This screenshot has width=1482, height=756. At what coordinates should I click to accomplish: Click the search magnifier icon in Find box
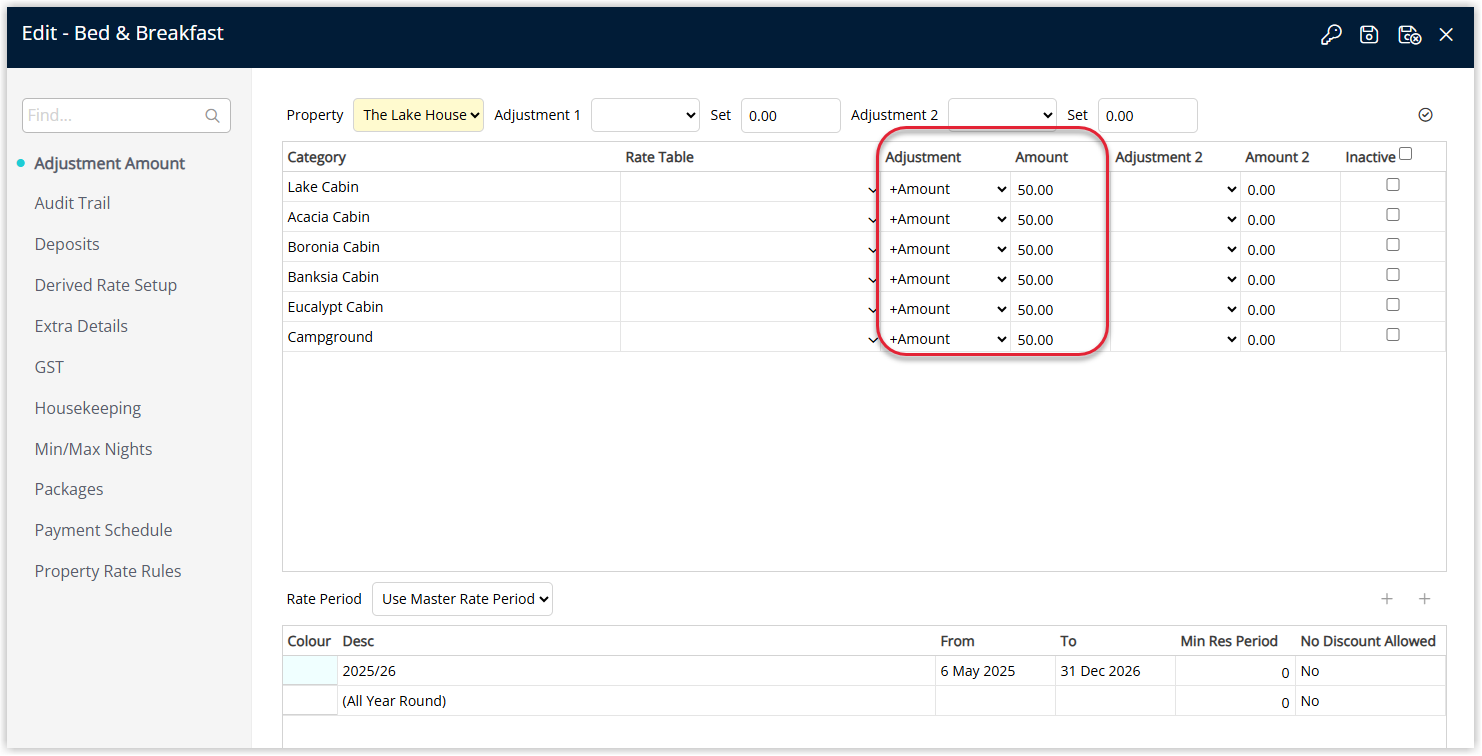[212, 116]
